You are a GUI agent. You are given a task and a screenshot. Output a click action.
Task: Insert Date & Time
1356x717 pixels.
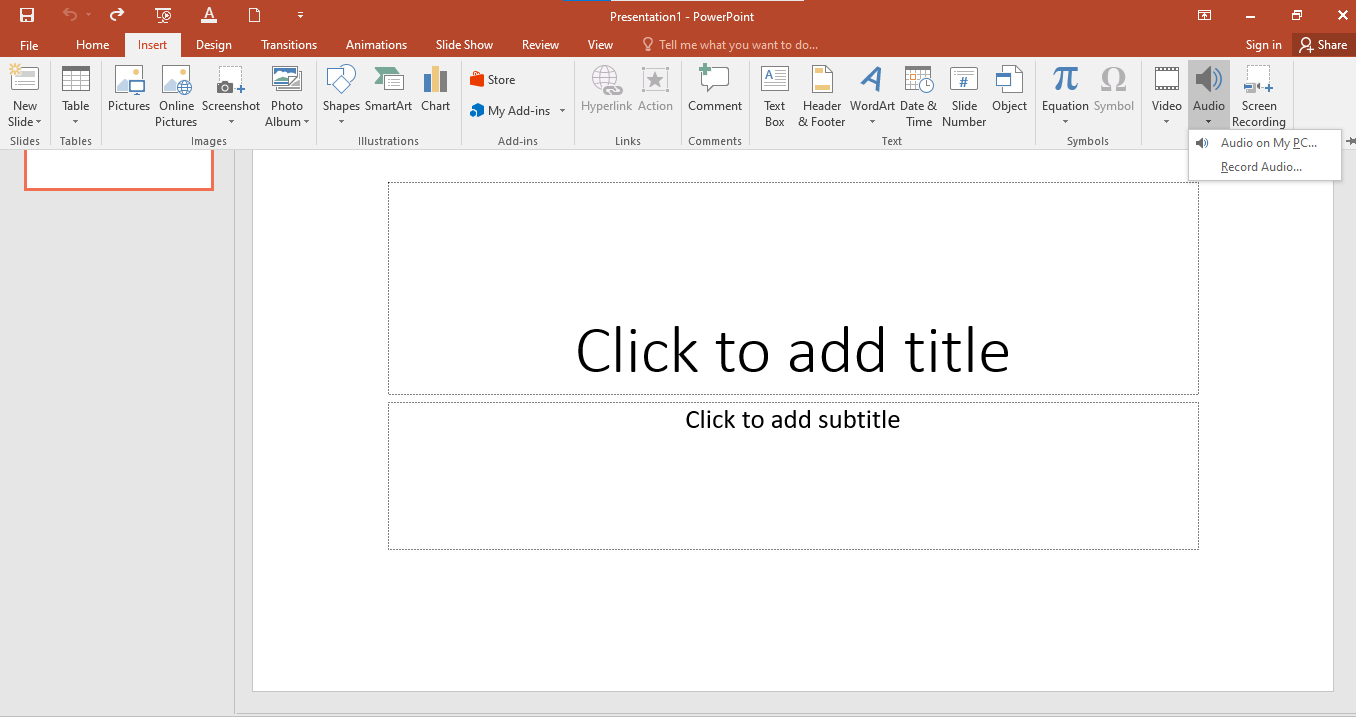pyautogui.click(x=918, y=96)
